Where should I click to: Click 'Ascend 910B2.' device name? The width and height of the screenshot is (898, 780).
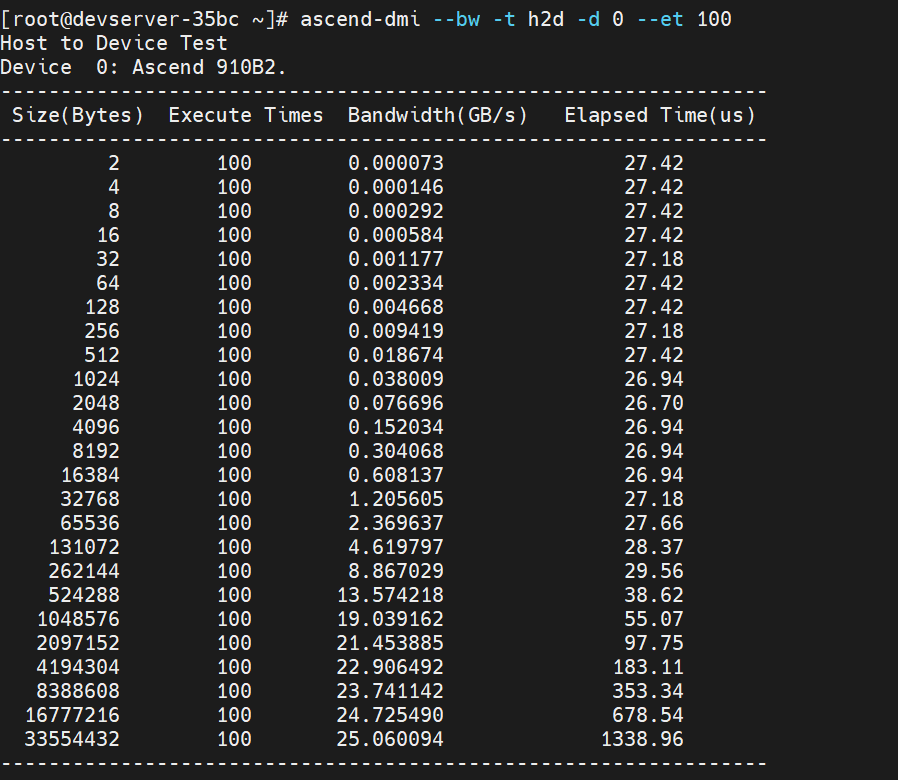209,68
